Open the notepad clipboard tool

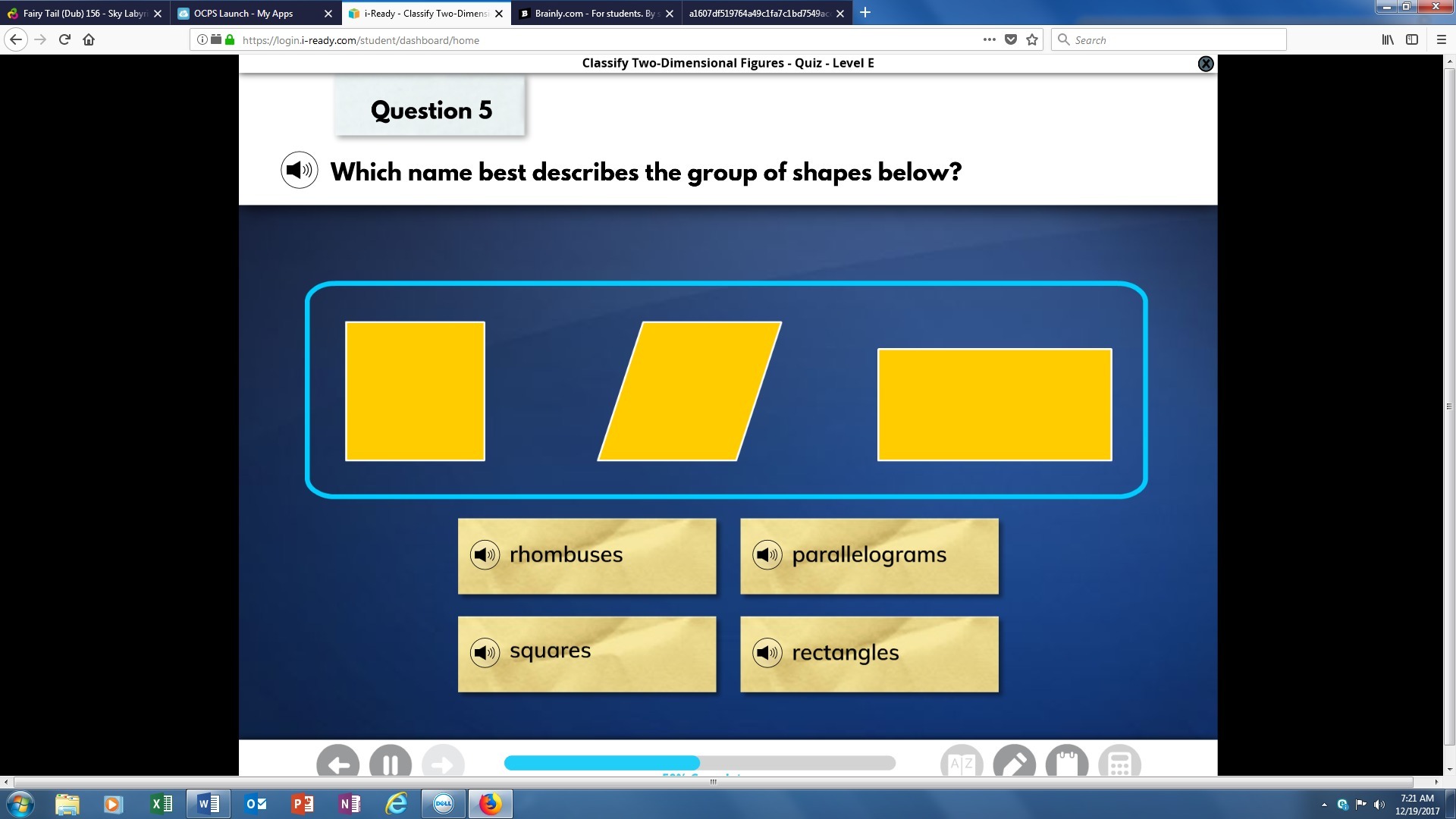pos(1066,763)
